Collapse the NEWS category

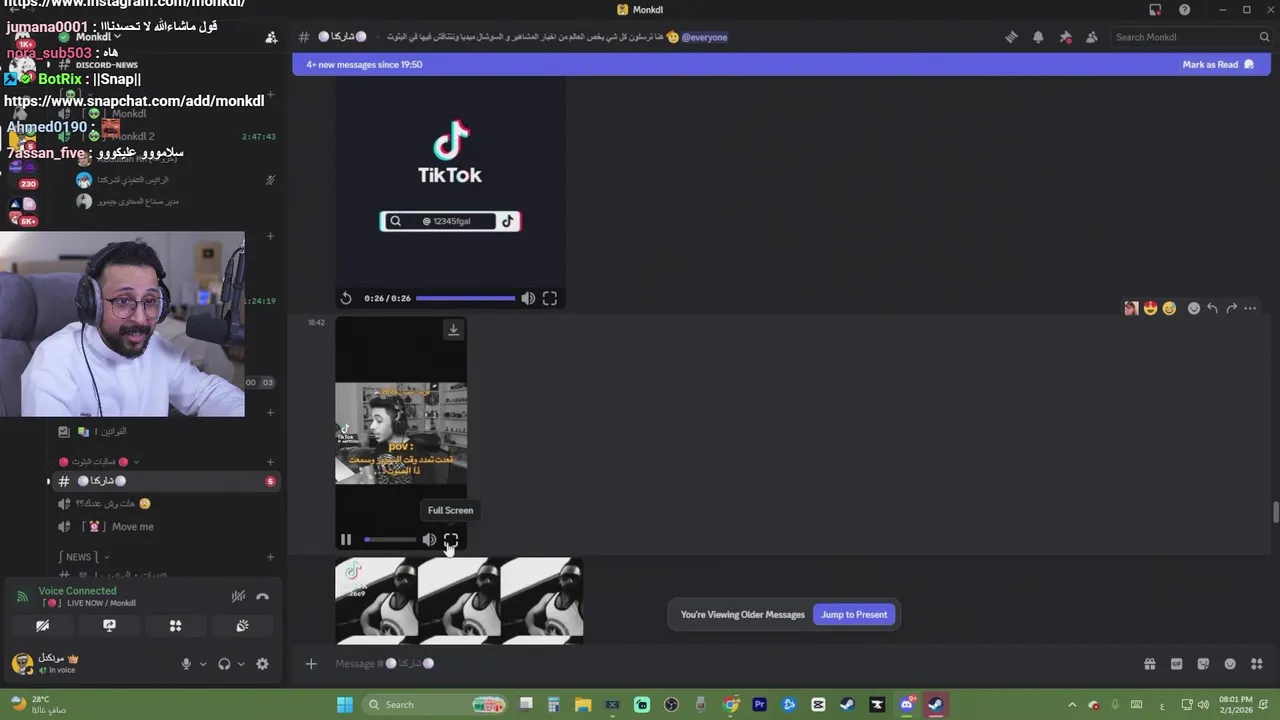click(84, 557)
